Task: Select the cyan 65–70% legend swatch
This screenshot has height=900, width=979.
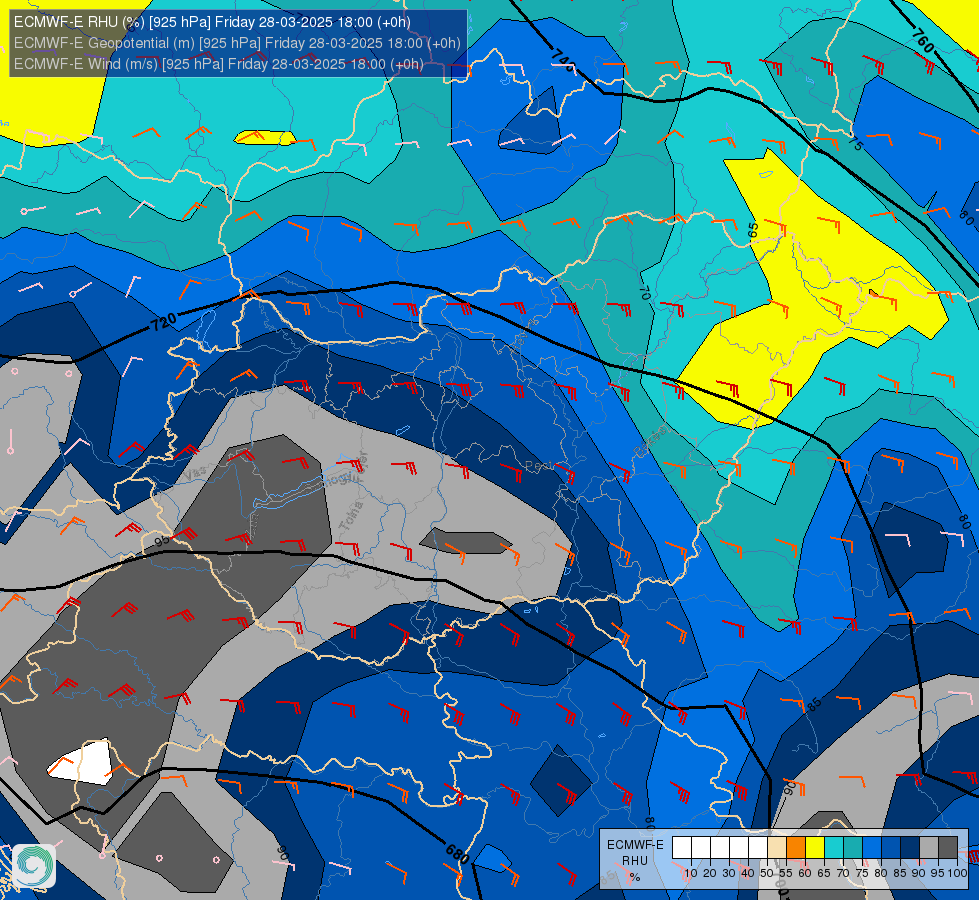Action: tap(834, 848)
